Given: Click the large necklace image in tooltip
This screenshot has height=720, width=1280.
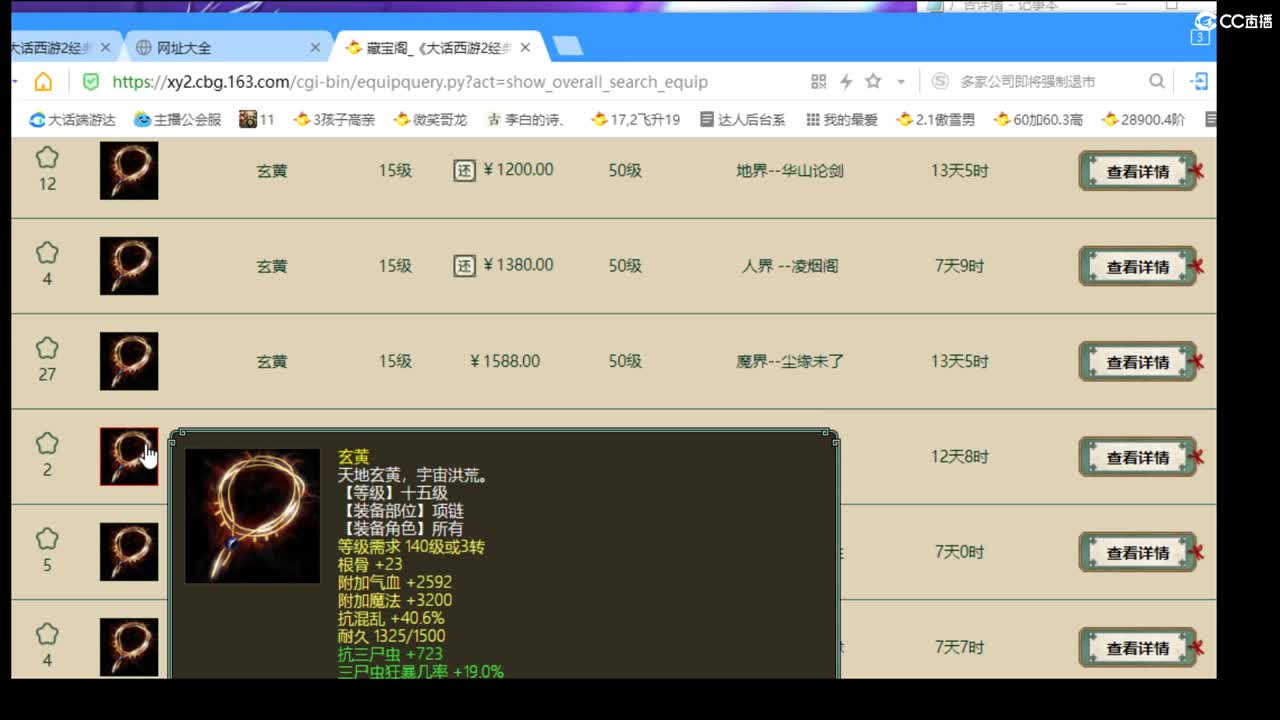Looking at the screenshot, I should (x=253, y=516).
